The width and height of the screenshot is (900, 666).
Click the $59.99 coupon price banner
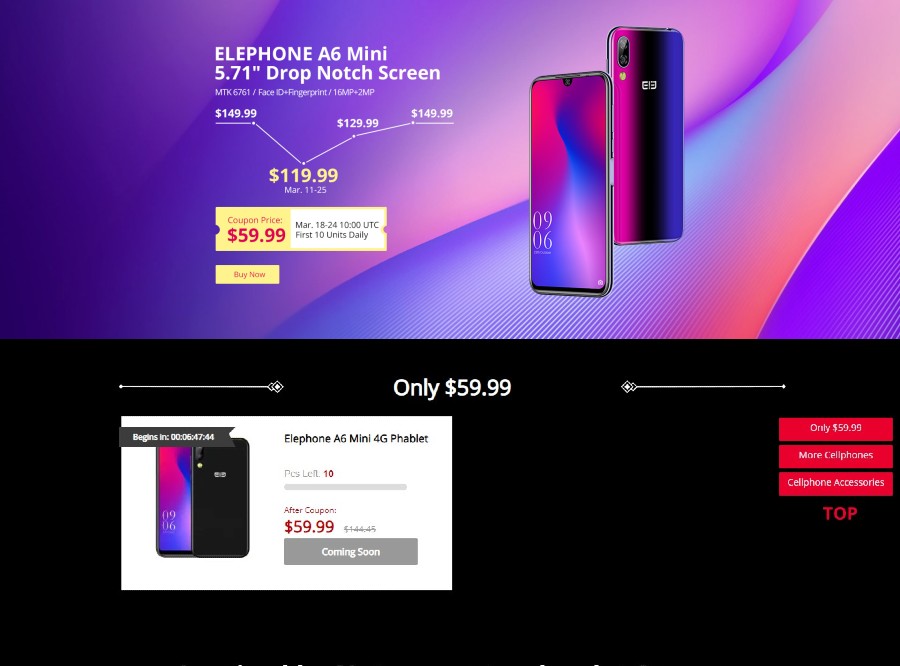[x=301, y=229]
